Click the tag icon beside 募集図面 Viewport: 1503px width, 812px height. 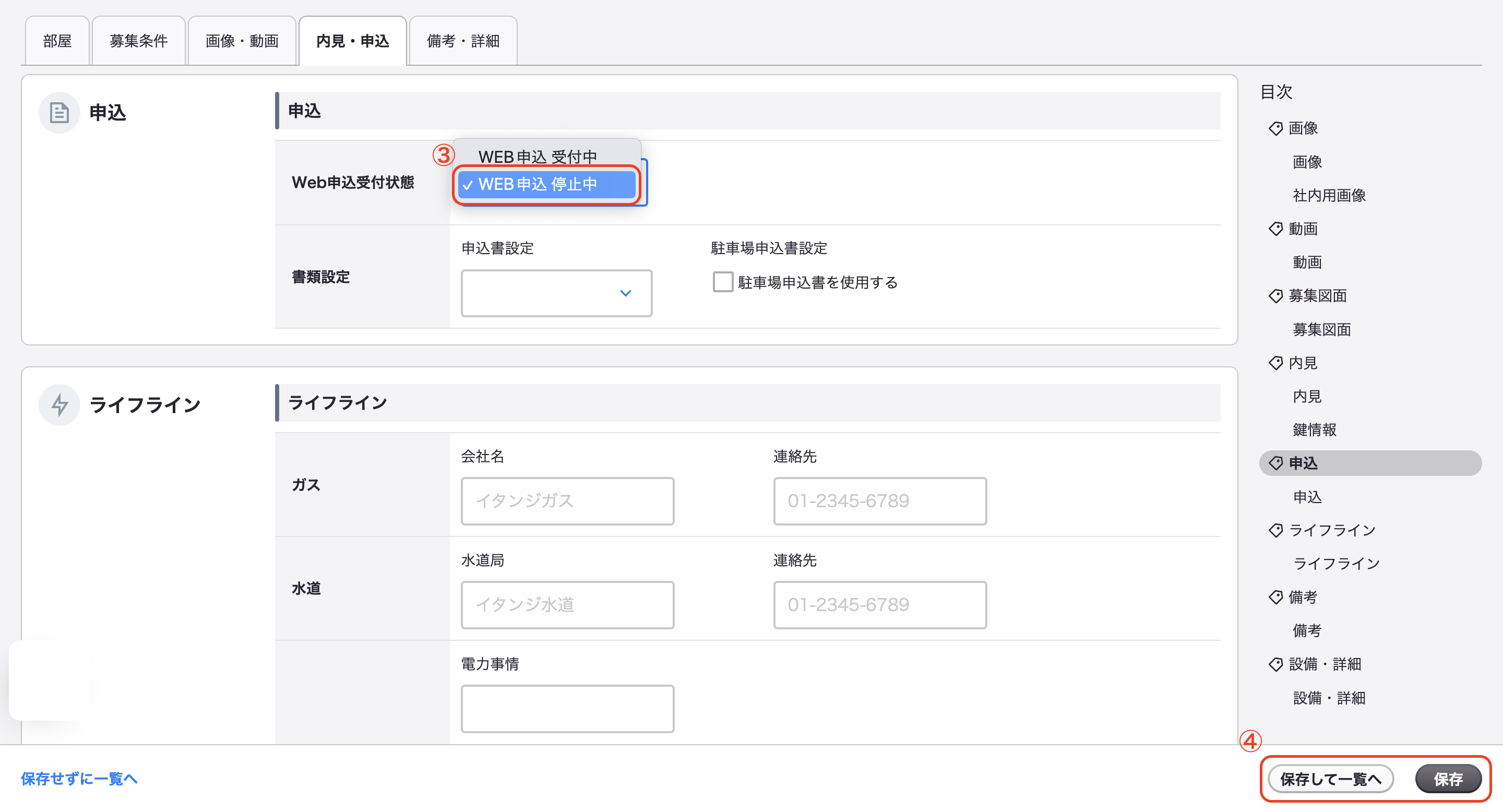(1275, 296)
